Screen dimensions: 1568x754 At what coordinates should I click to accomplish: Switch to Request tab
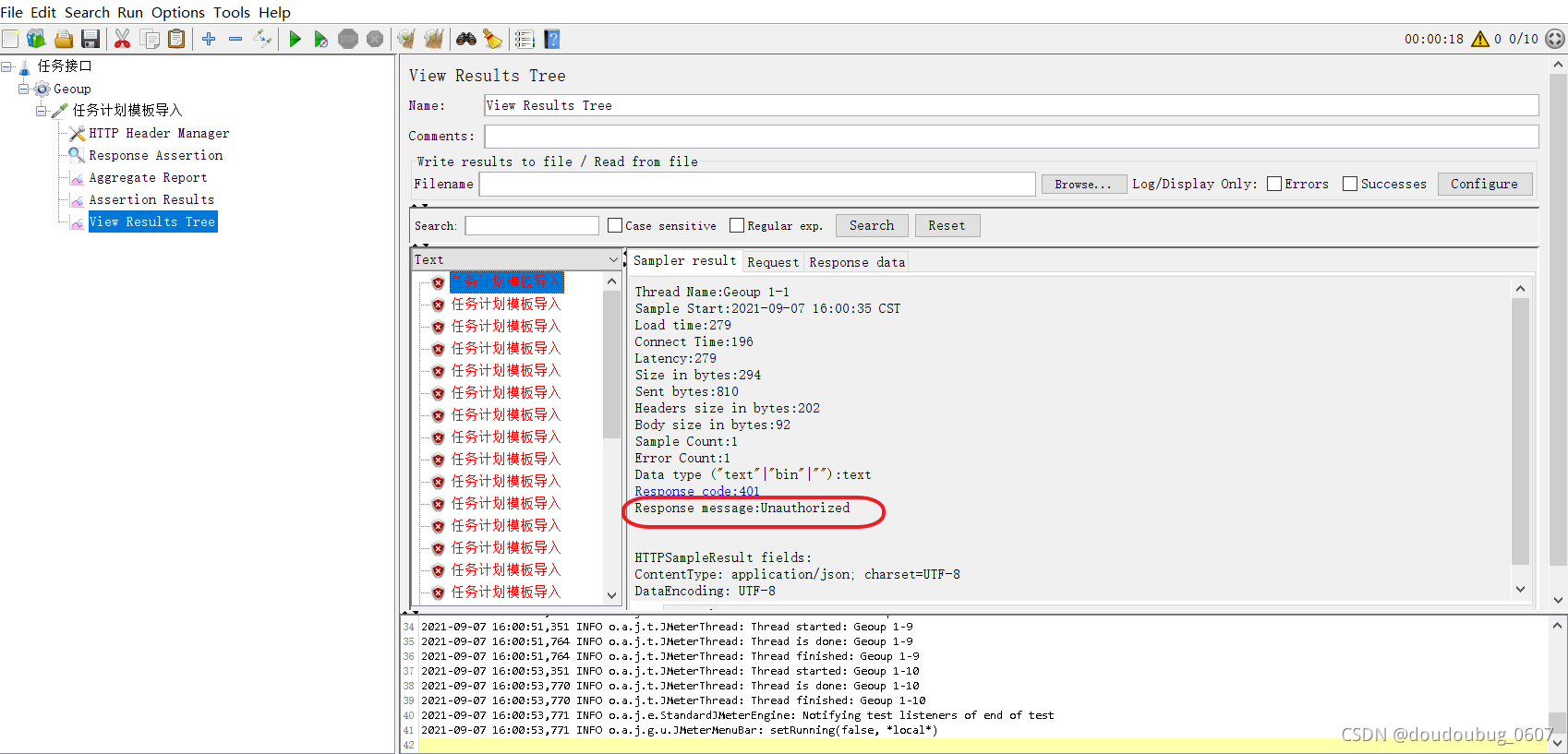pos(773,262)
